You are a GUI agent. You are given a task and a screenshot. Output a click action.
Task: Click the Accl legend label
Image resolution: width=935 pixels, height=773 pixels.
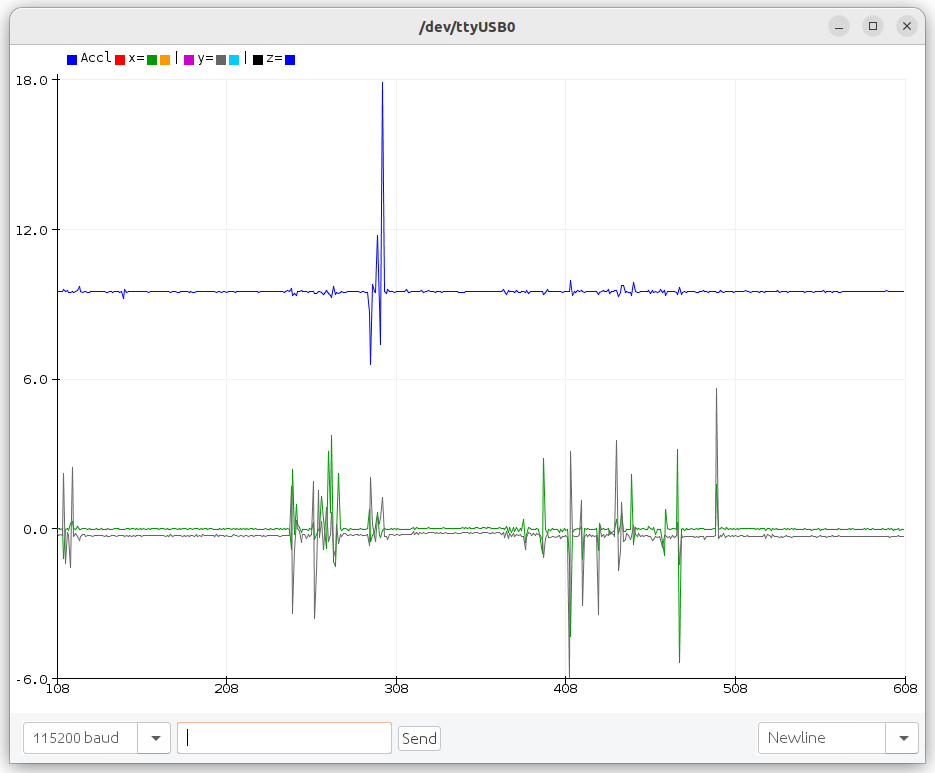tap(96, 58)
